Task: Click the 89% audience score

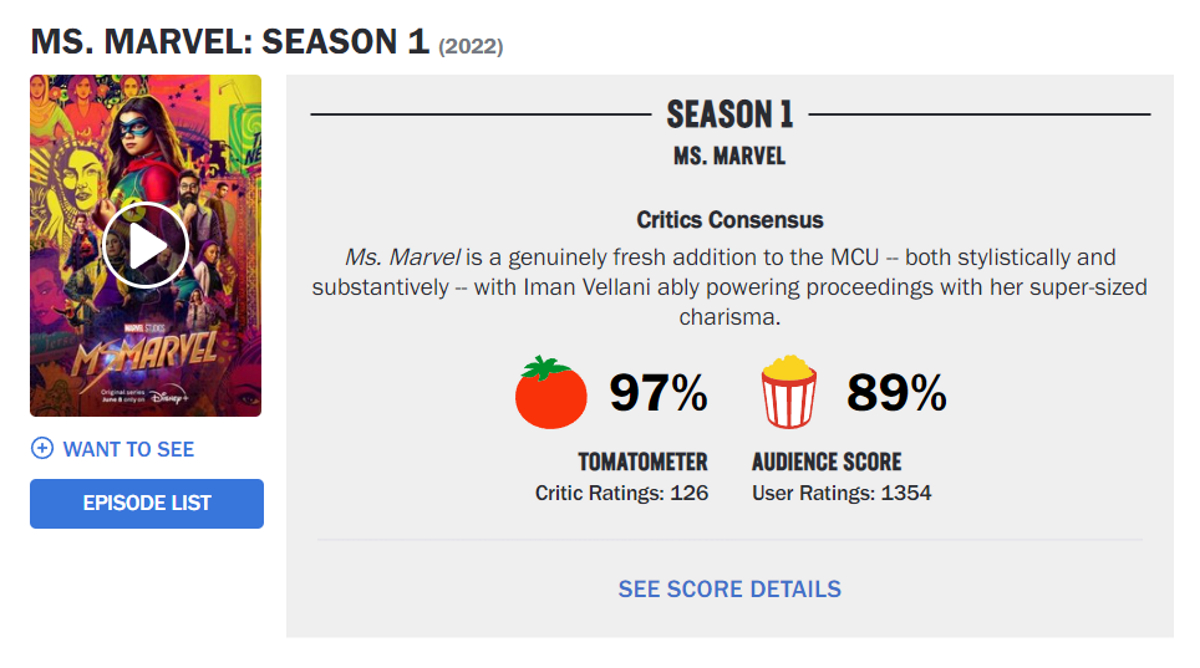Action: point(896,393)
